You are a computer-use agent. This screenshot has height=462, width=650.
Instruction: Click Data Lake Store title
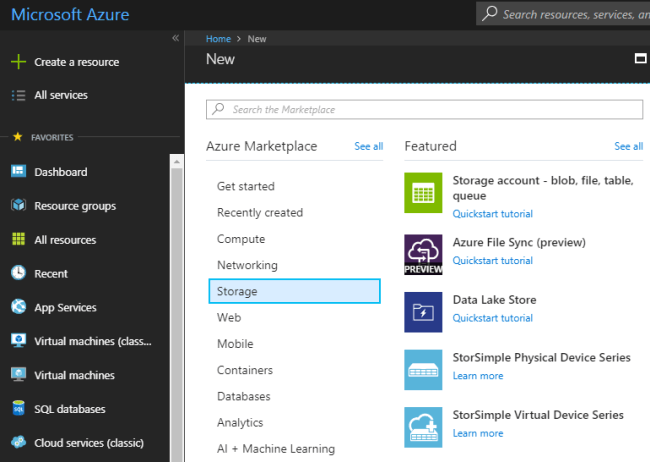click(494, 299)
